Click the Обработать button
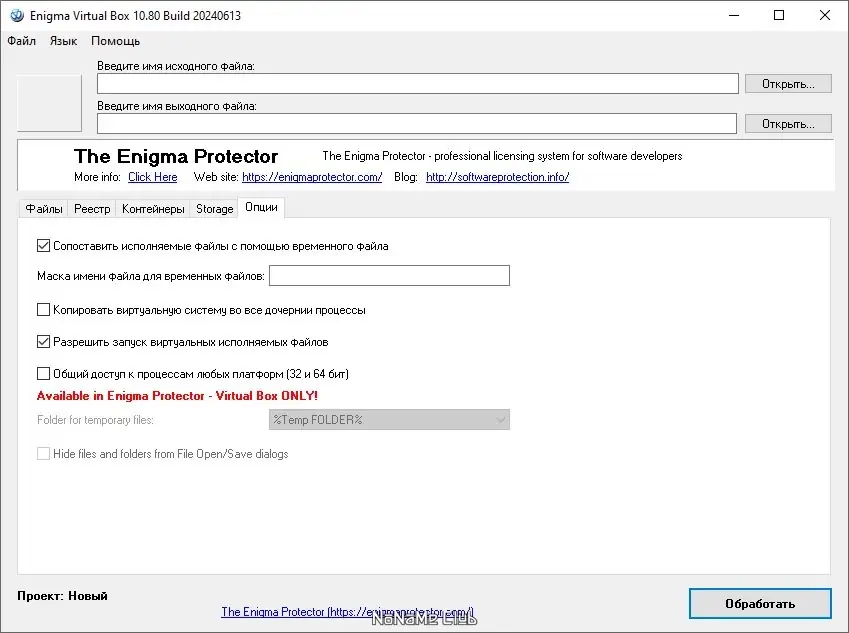Image resolution: width=849 pixels, height=633 pixels. [760, 603]
